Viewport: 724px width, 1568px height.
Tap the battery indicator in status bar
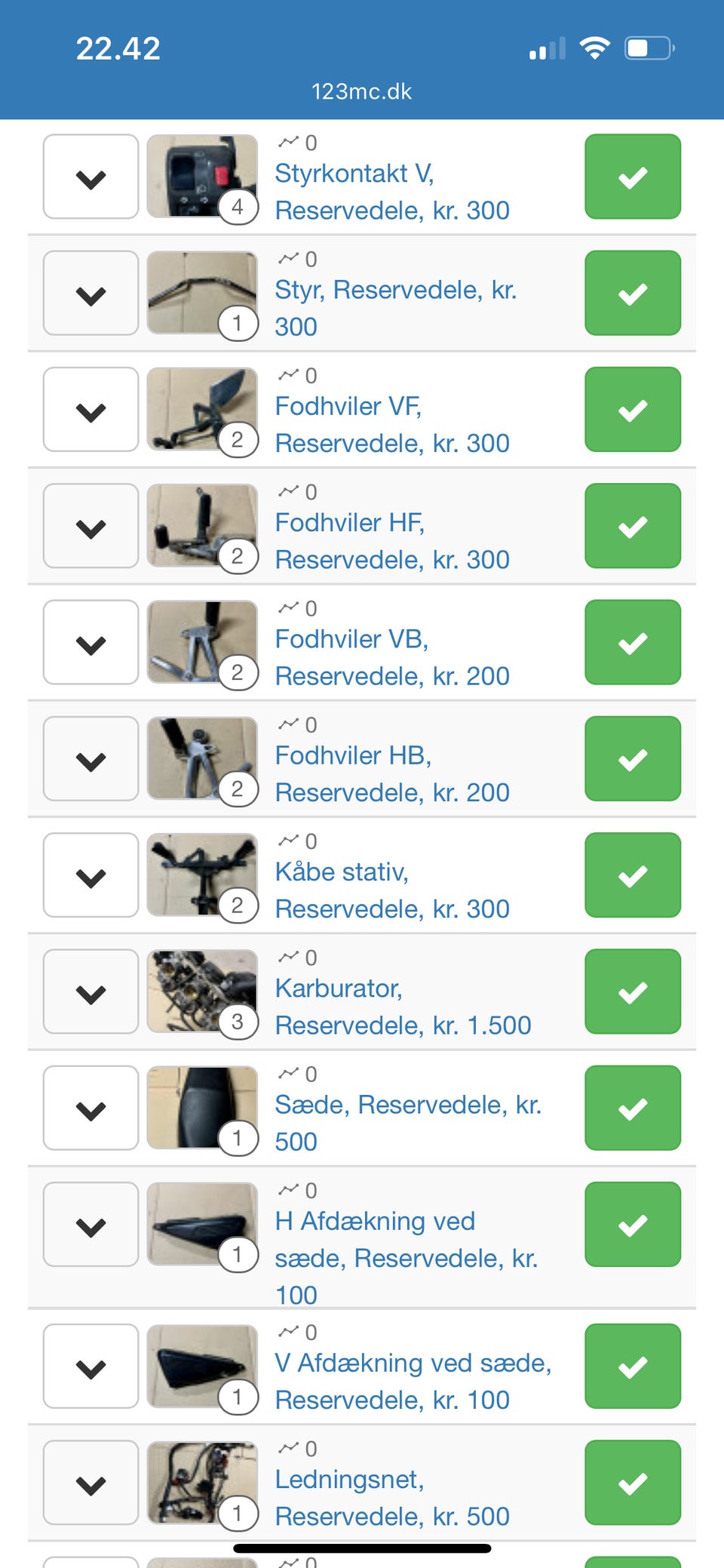649,49
